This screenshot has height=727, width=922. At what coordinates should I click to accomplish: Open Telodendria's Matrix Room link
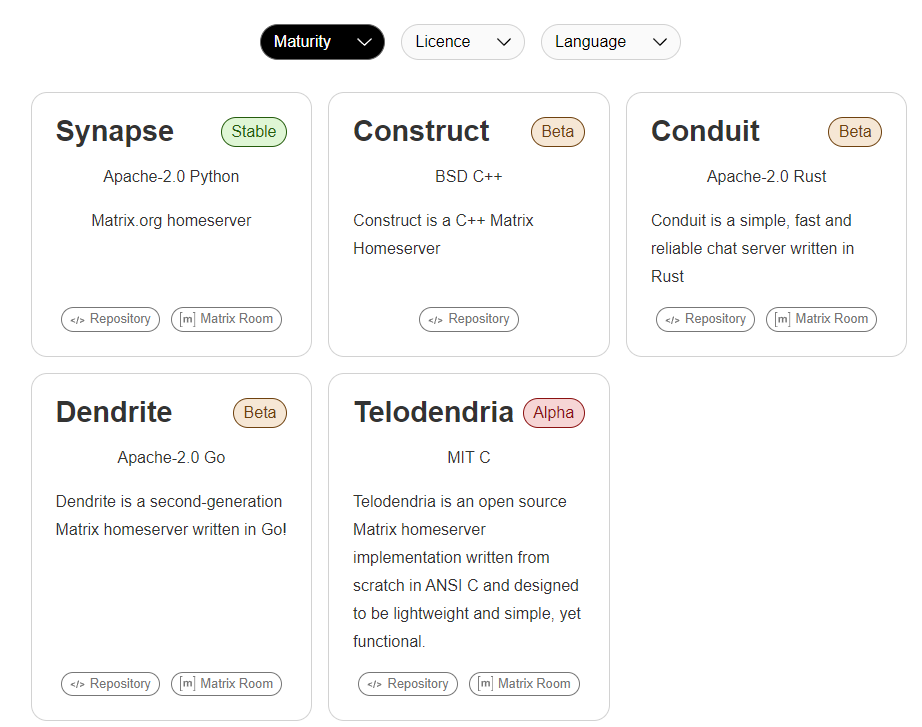pos(524,684)
